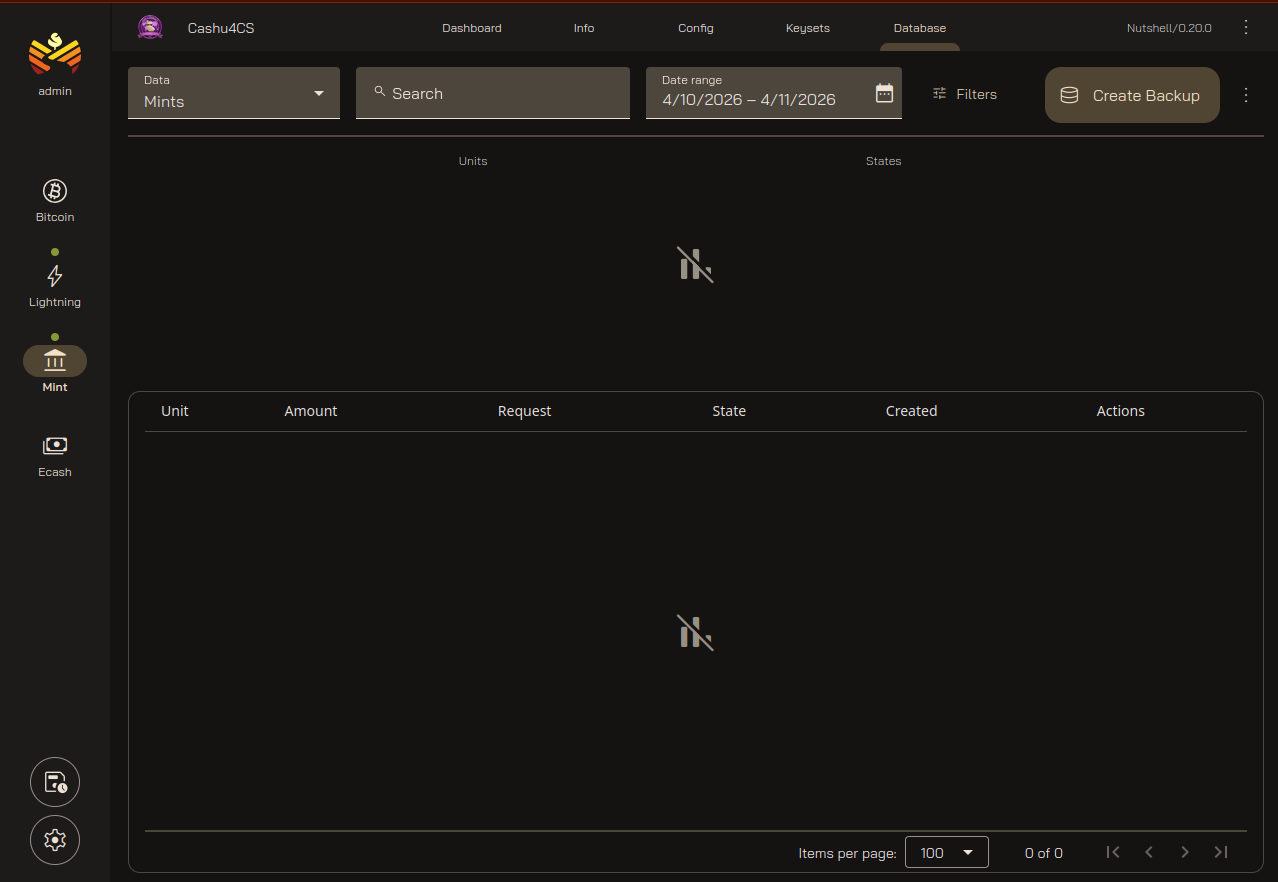Image resolution: width=1278 pixels, height=882 pixels.
Task: Open the three-dot menu beside Nutshell version
Action: point(1246,27)
